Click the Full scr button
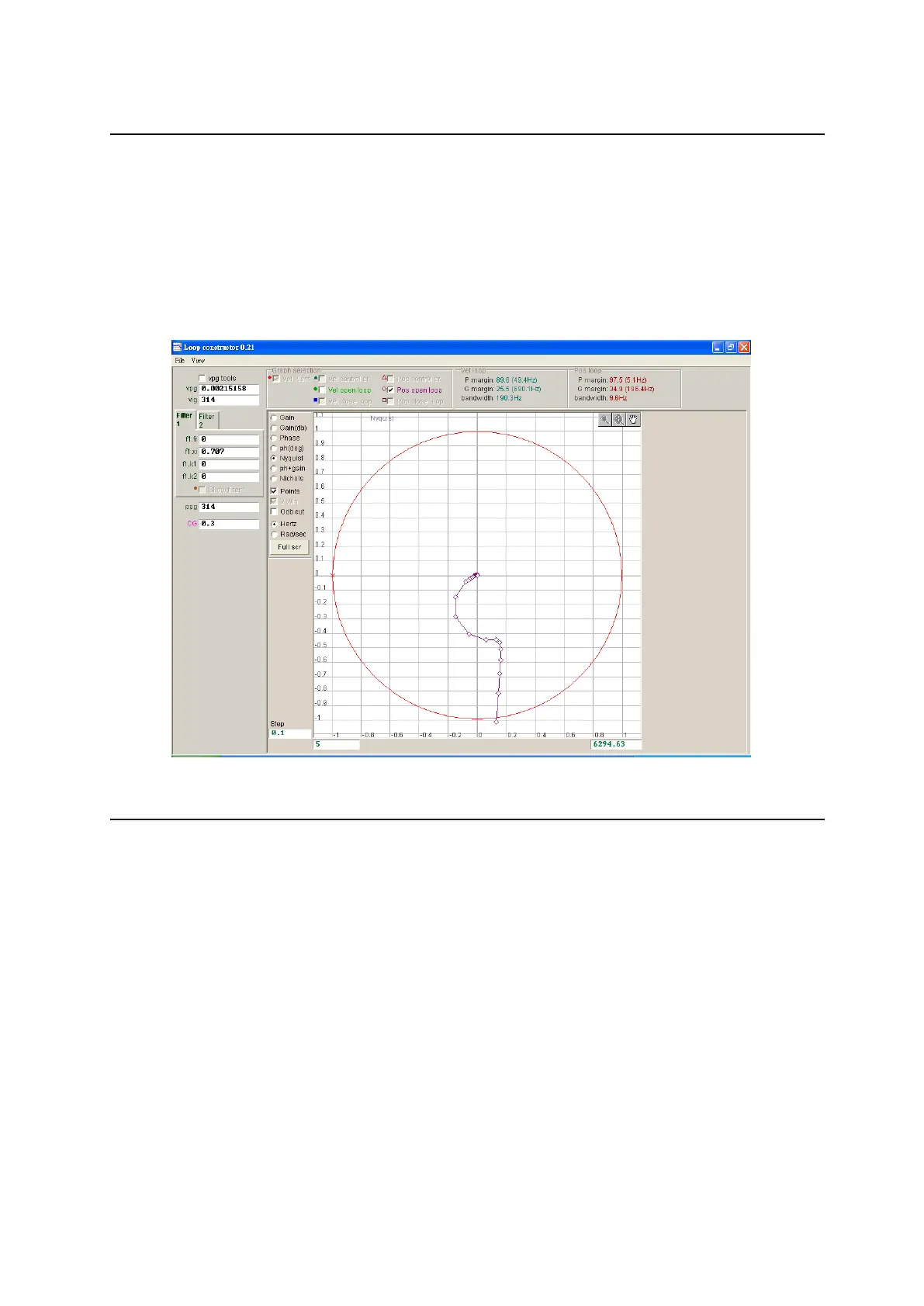 click(289, 547)
